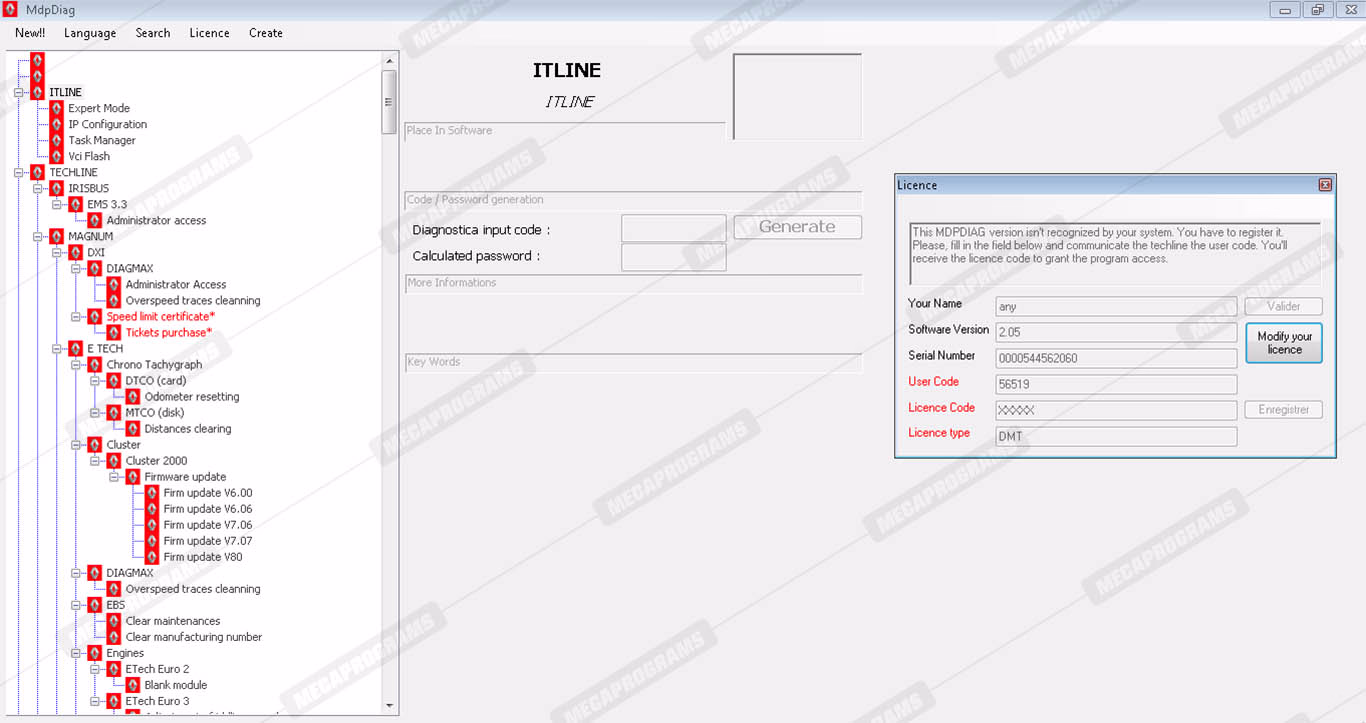This screenshot has height=723, width=1366.
Task: Click the icon beside Firm update V6.00
Action: pyautogui.click(x=151, y=493)
